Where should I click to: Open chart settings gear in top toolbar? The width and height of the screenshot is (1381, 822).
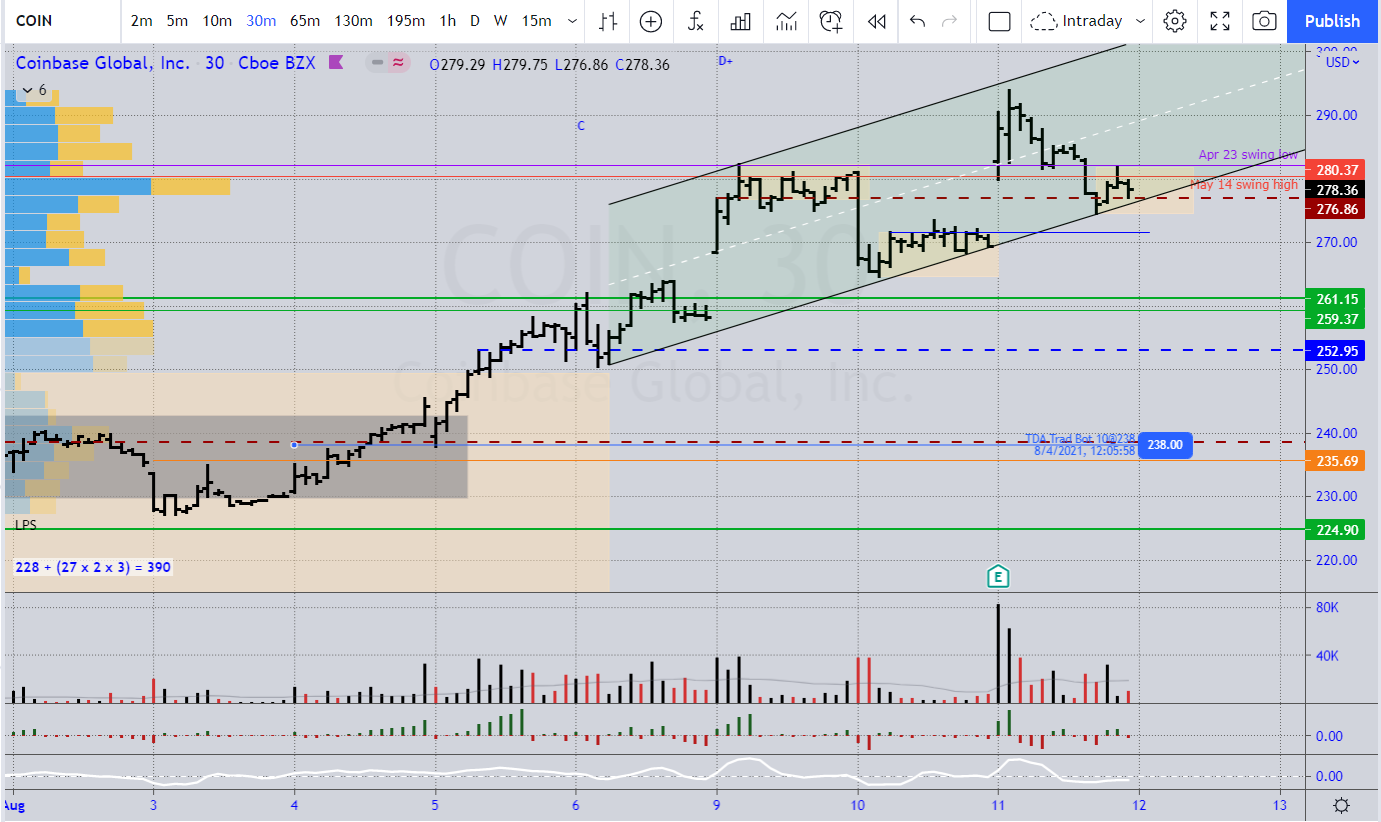coord(1175,21)
